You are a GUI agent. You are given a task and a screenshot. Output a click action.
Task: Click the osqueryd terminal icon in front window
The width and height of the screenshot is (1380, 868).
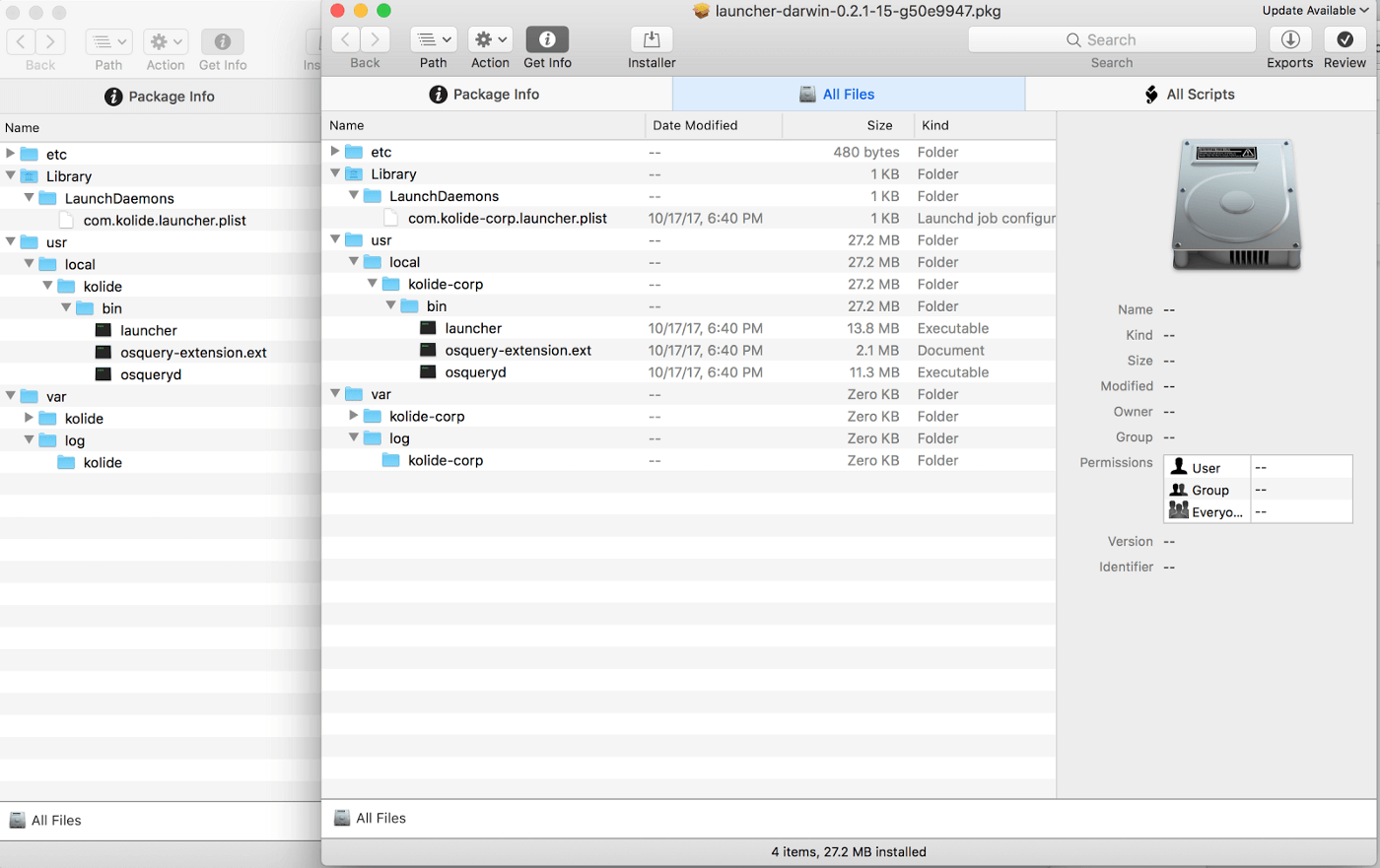click(x=428, y=372)
